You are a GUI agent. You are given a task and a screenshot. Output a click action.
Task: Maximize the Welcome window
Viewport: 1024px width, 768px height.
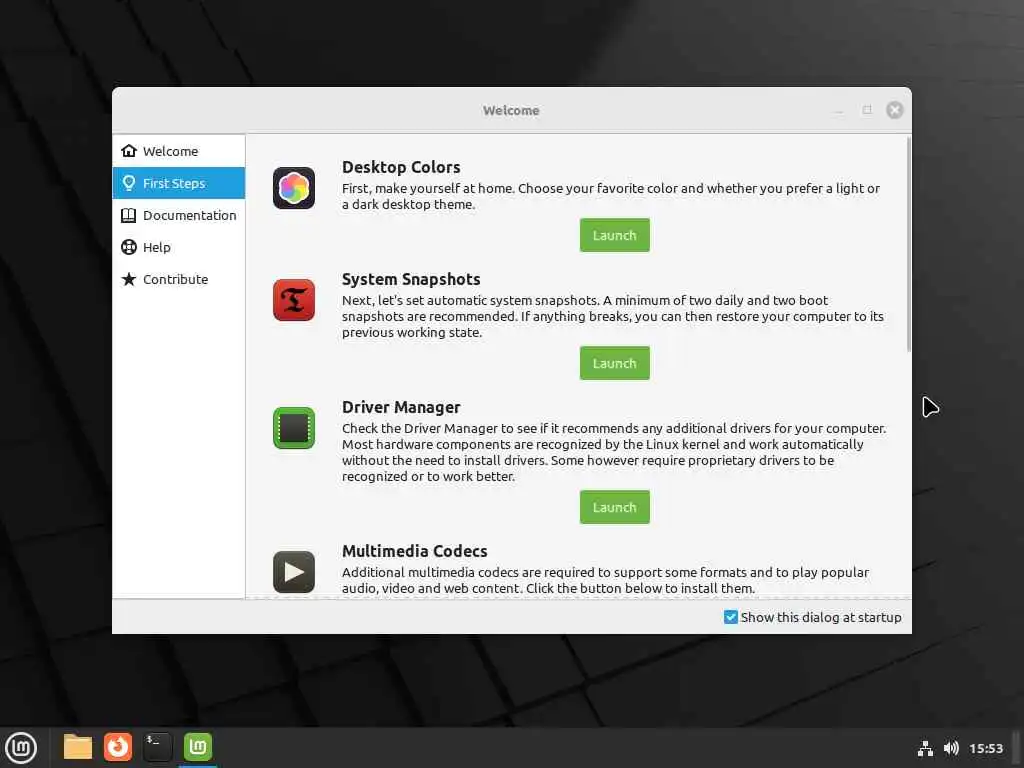(867, 110)
